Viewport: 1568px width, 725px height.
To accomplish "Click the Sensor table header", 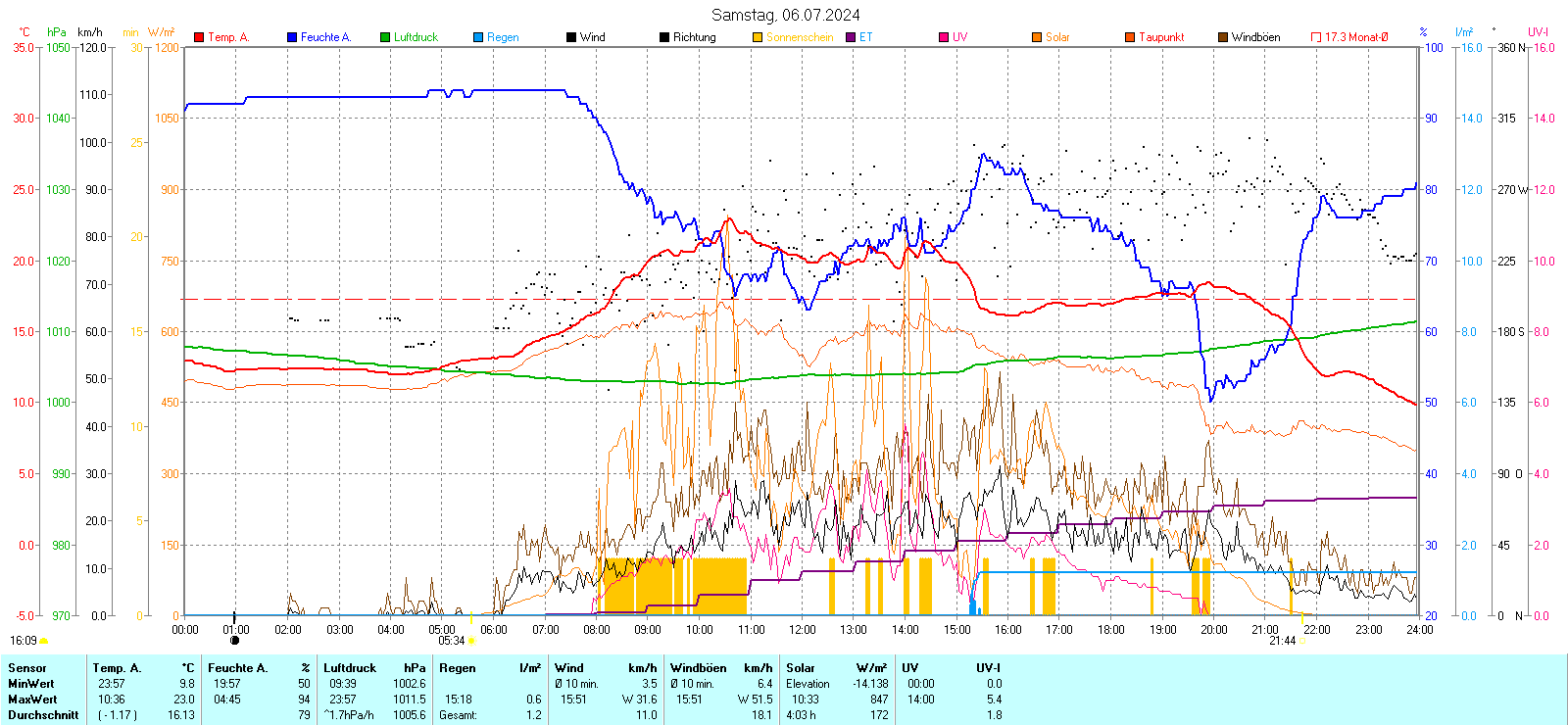I will click(27, 668).
